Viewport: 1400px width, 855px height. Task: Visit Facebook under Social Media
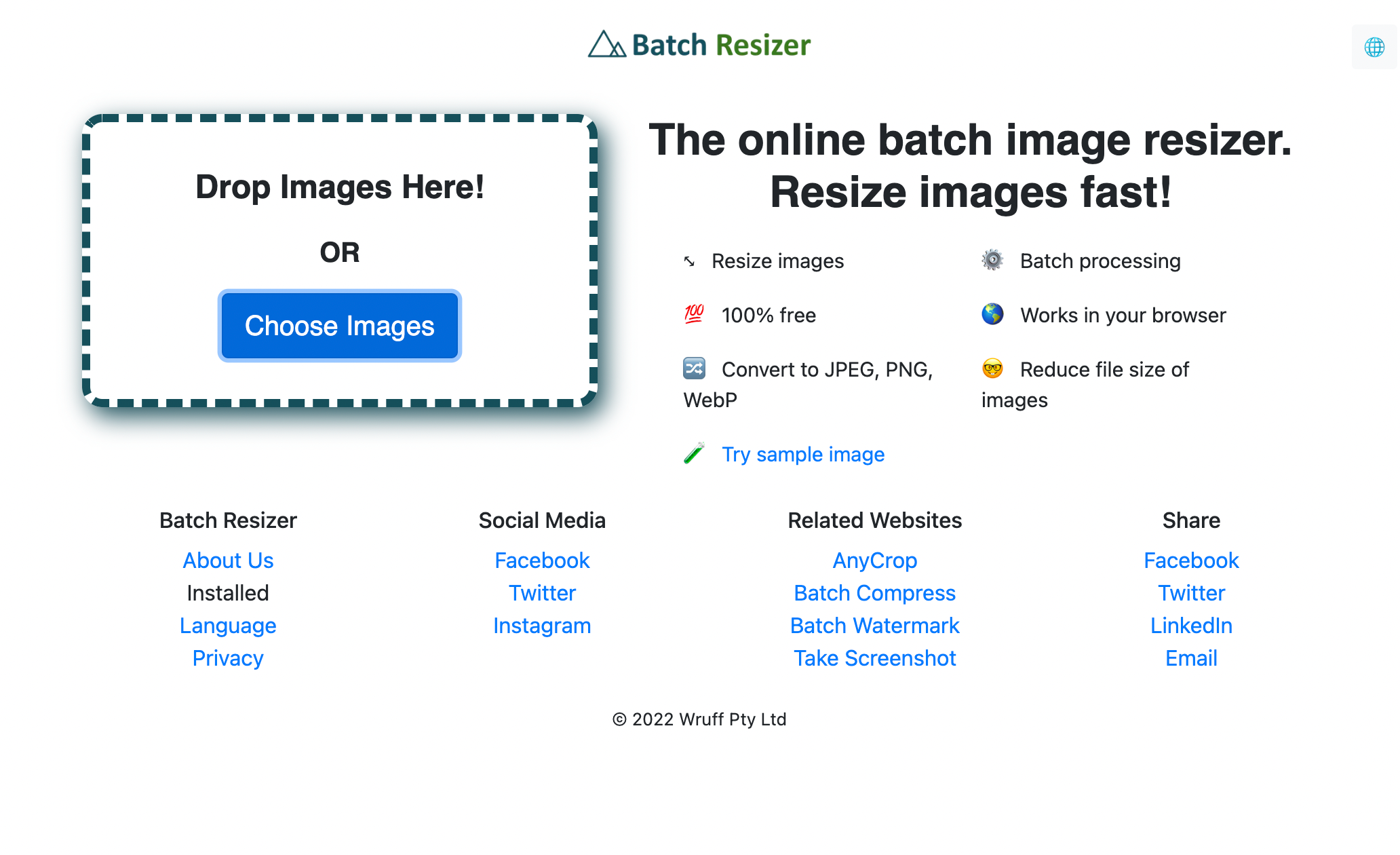point(542,560)
